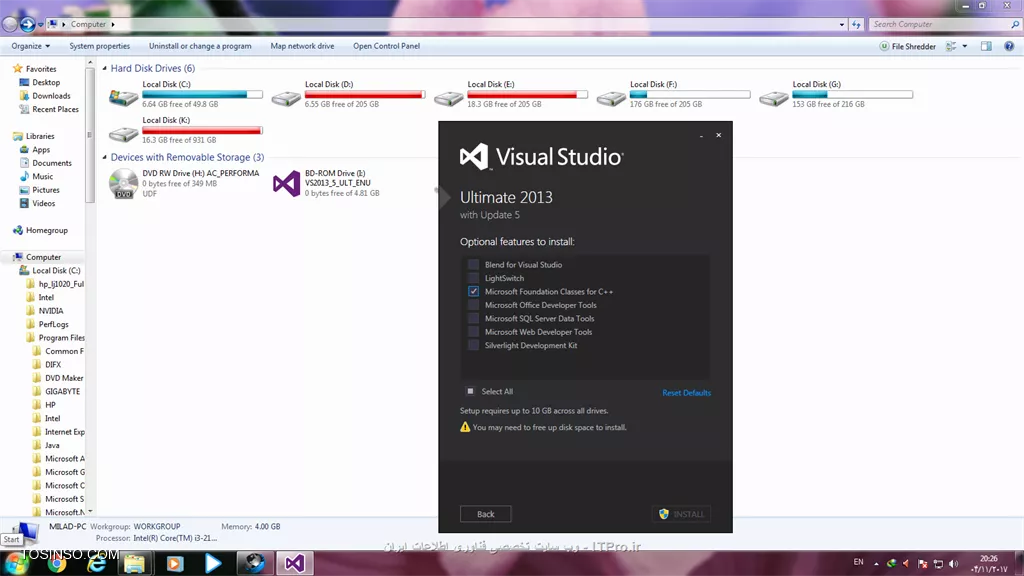Click the volume speaker tray icon
The width and height of the screenshot is (1024, 576).
[x=953, y=563]
